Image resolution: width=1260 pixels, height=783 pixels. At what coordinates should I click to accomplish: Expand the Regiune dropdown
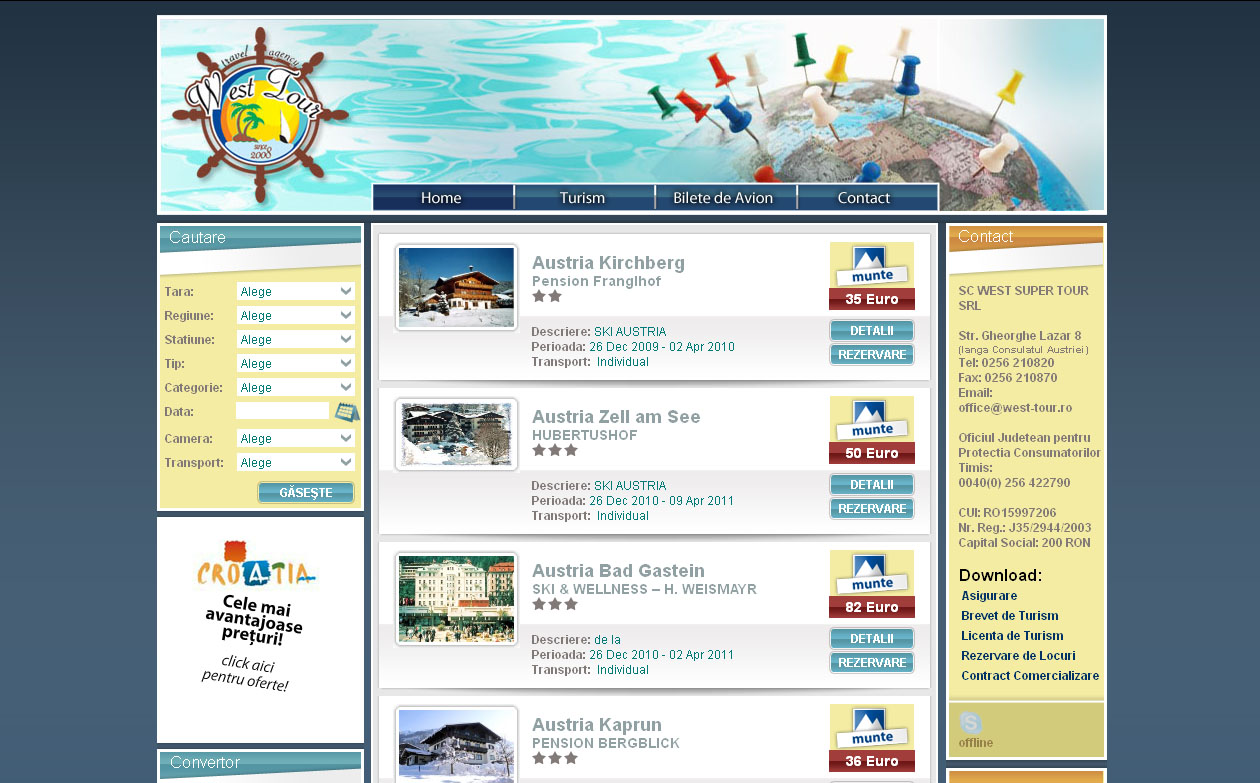(x=296, y=315)
